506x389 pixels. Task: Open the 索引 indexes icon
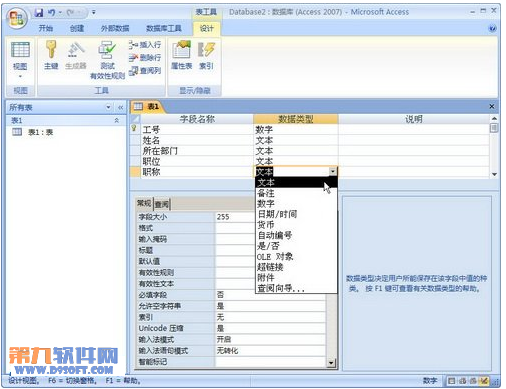click(x=206, y=55)
